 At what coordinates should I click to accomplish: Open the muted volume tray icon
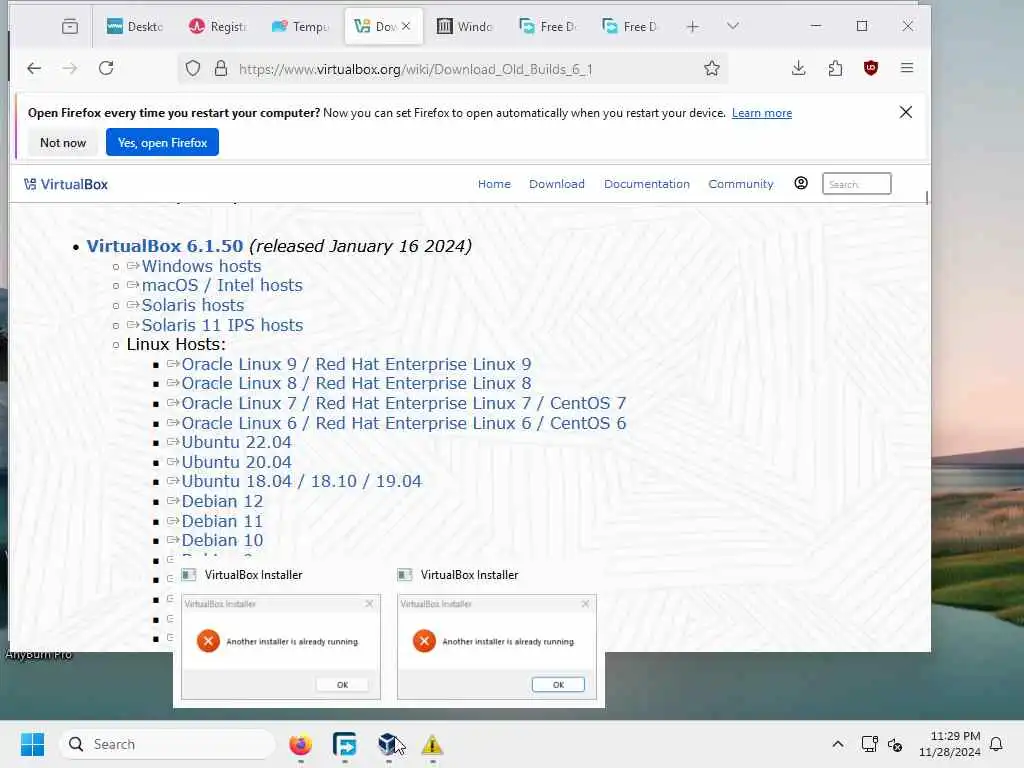click(895, 744)
